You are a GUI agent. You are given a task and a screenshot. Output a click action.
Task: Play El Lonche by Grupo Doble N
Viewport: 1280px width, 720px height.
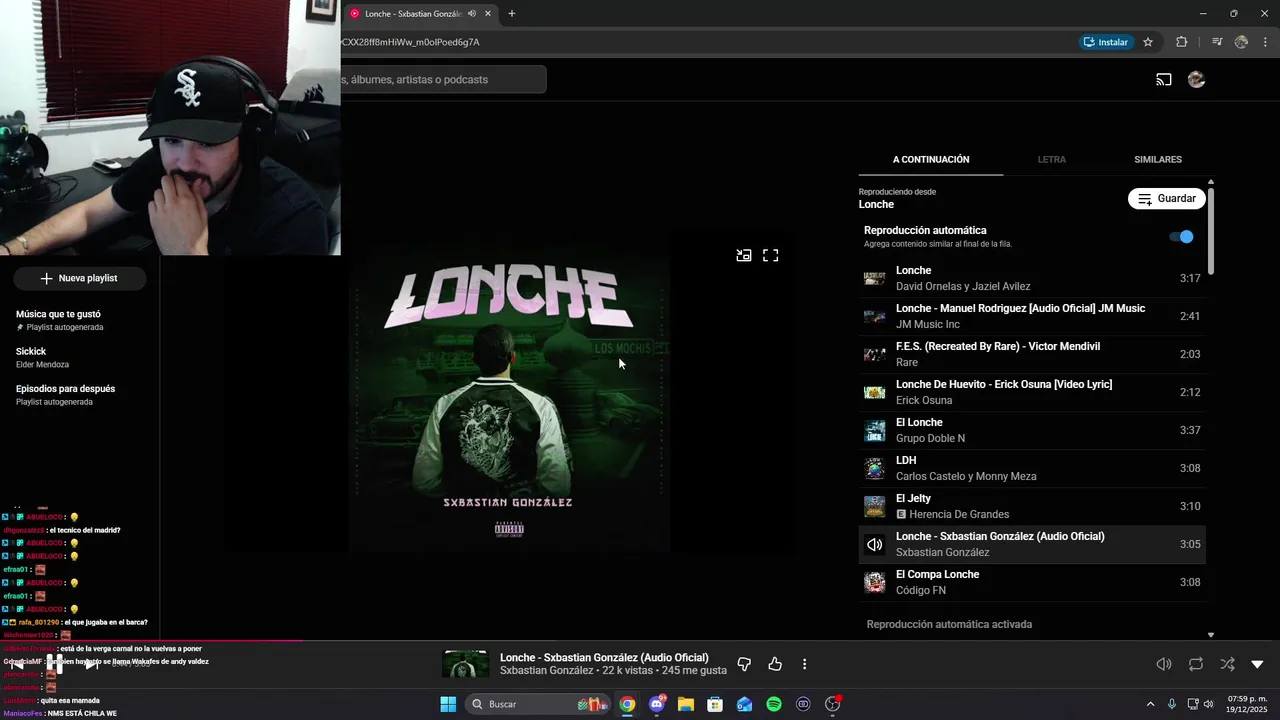pos(1032,430)
